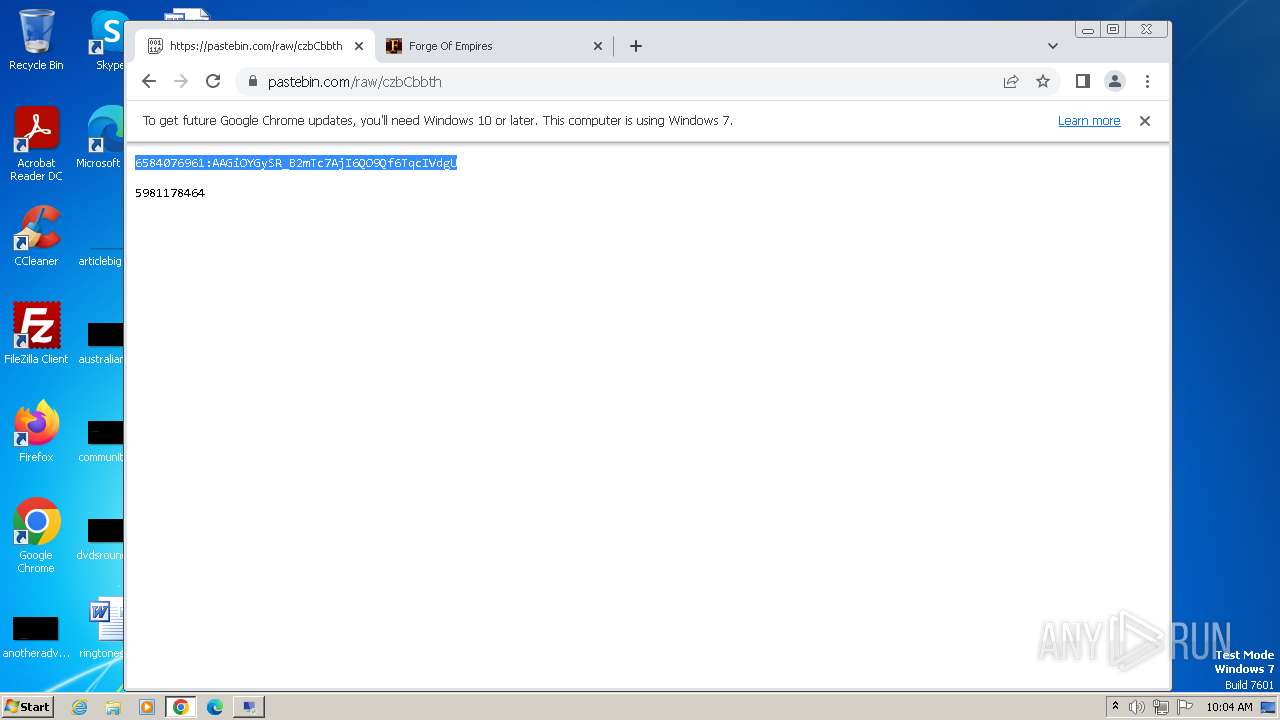Viewport: 1280px width, 720px height.
Task: Open the articlebig desktop file
Action: pyautogui.click(x=101, y=254)
